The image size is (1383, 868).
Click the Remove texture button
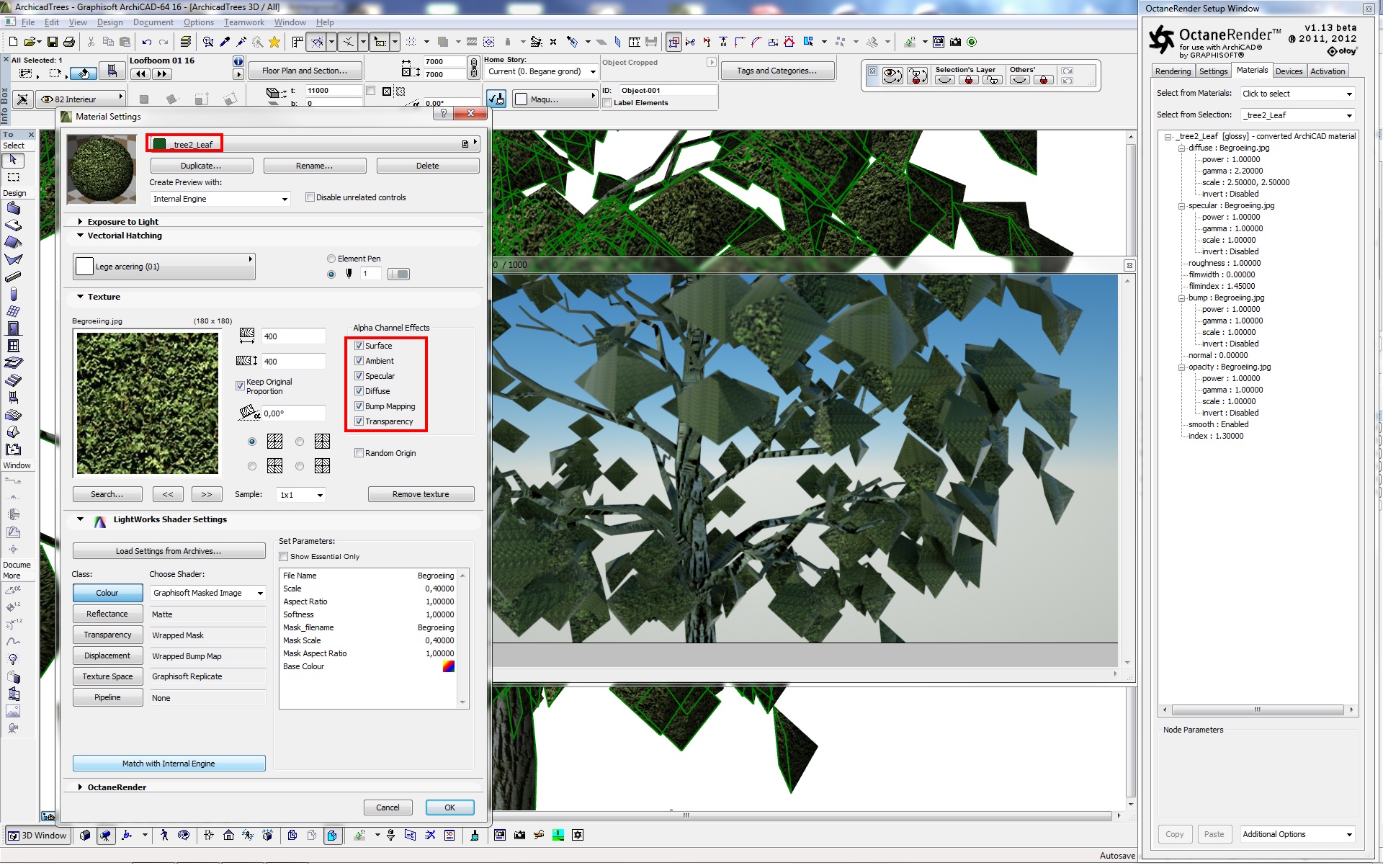[x=421, y=494]
